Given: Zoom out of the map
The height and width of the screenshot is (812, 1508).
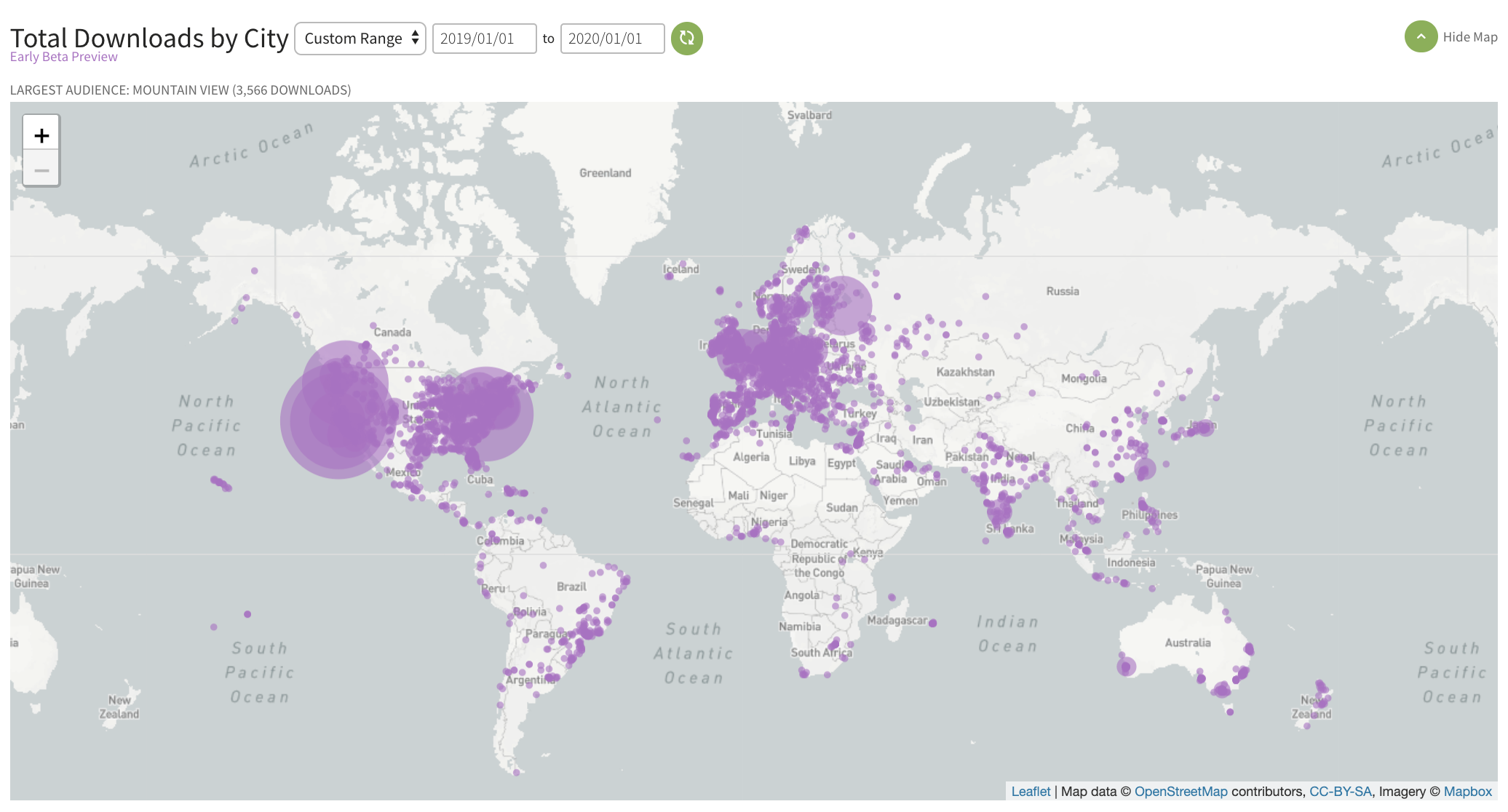Looking at the screenshot, I should coord(41,170).
